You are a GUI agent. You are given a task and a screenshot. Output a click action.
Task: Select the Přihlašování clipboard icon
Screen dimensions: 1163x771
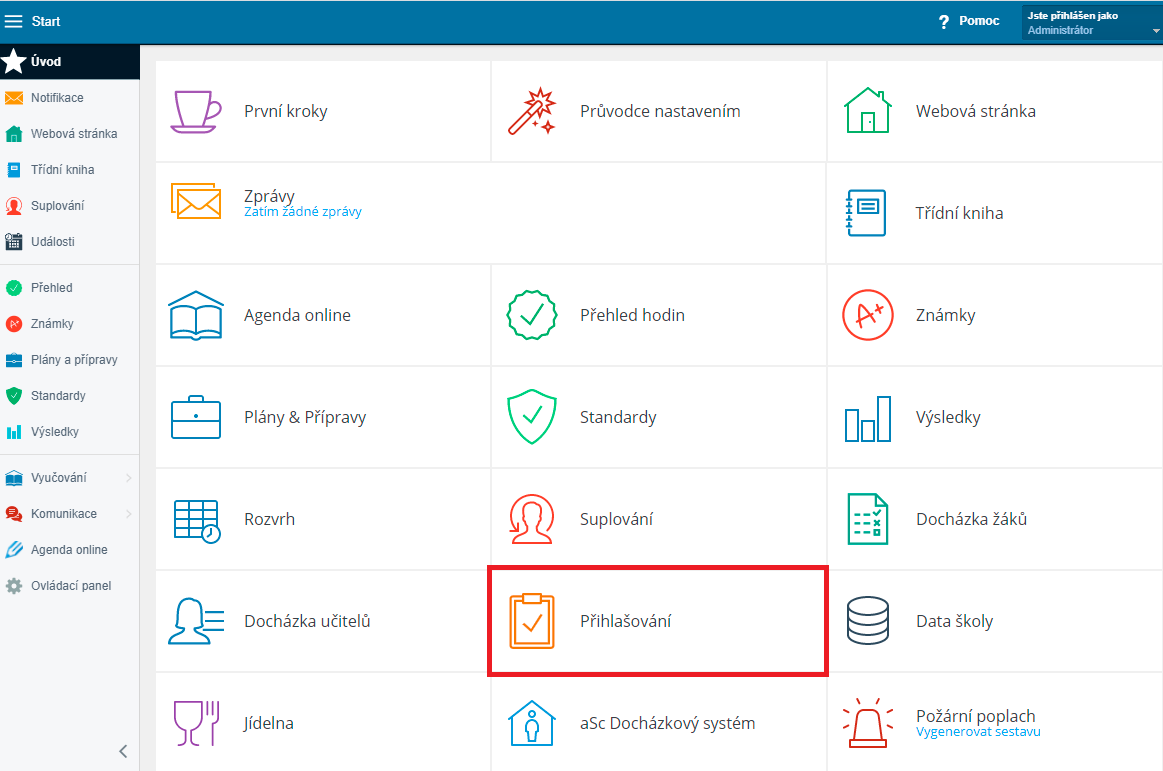(531, 621)
